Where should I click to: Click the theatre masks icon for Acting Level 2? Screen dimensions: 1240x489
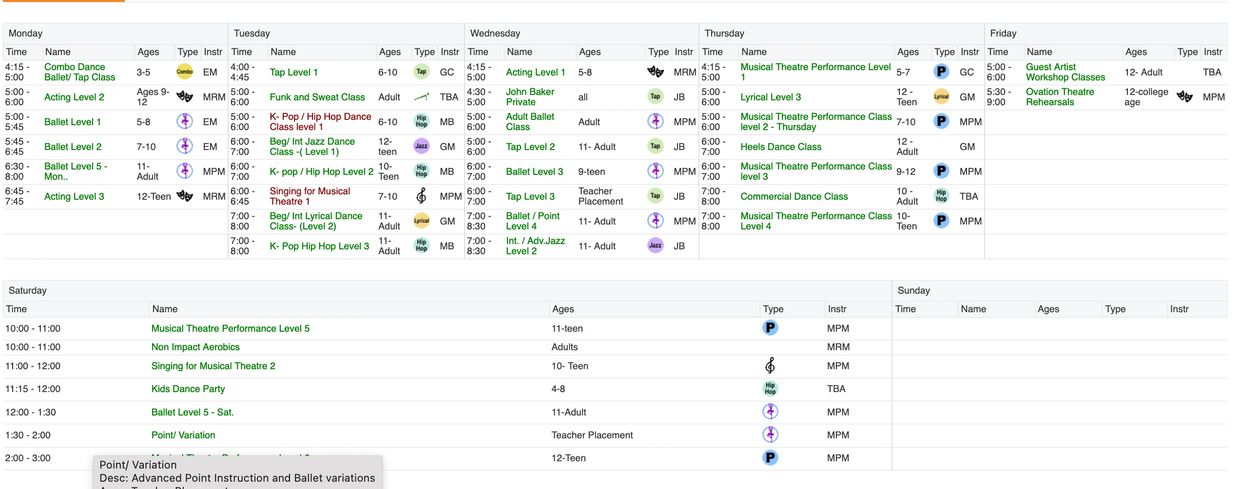184,97
